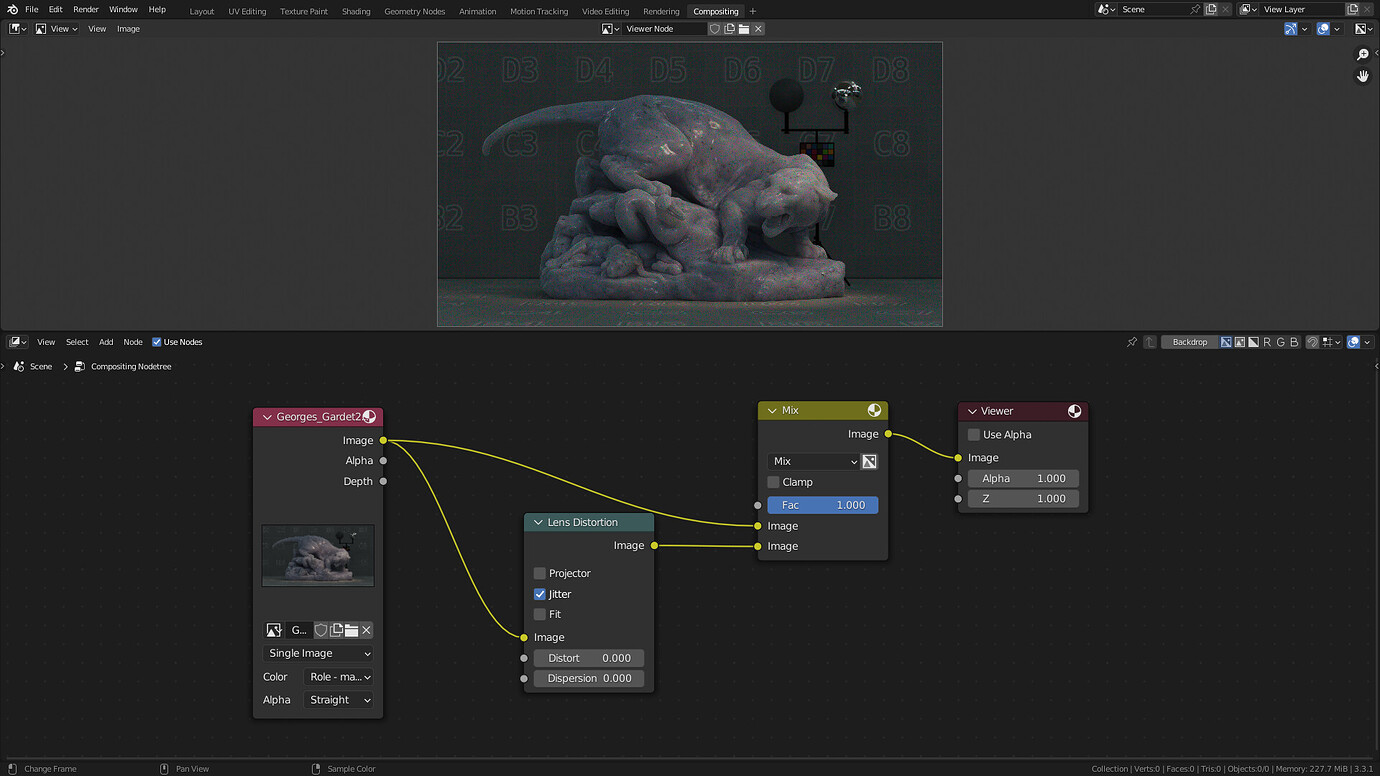Toggle the Use Nodes checkbox
The image size is (1380, 776).
tap(156, 342)
